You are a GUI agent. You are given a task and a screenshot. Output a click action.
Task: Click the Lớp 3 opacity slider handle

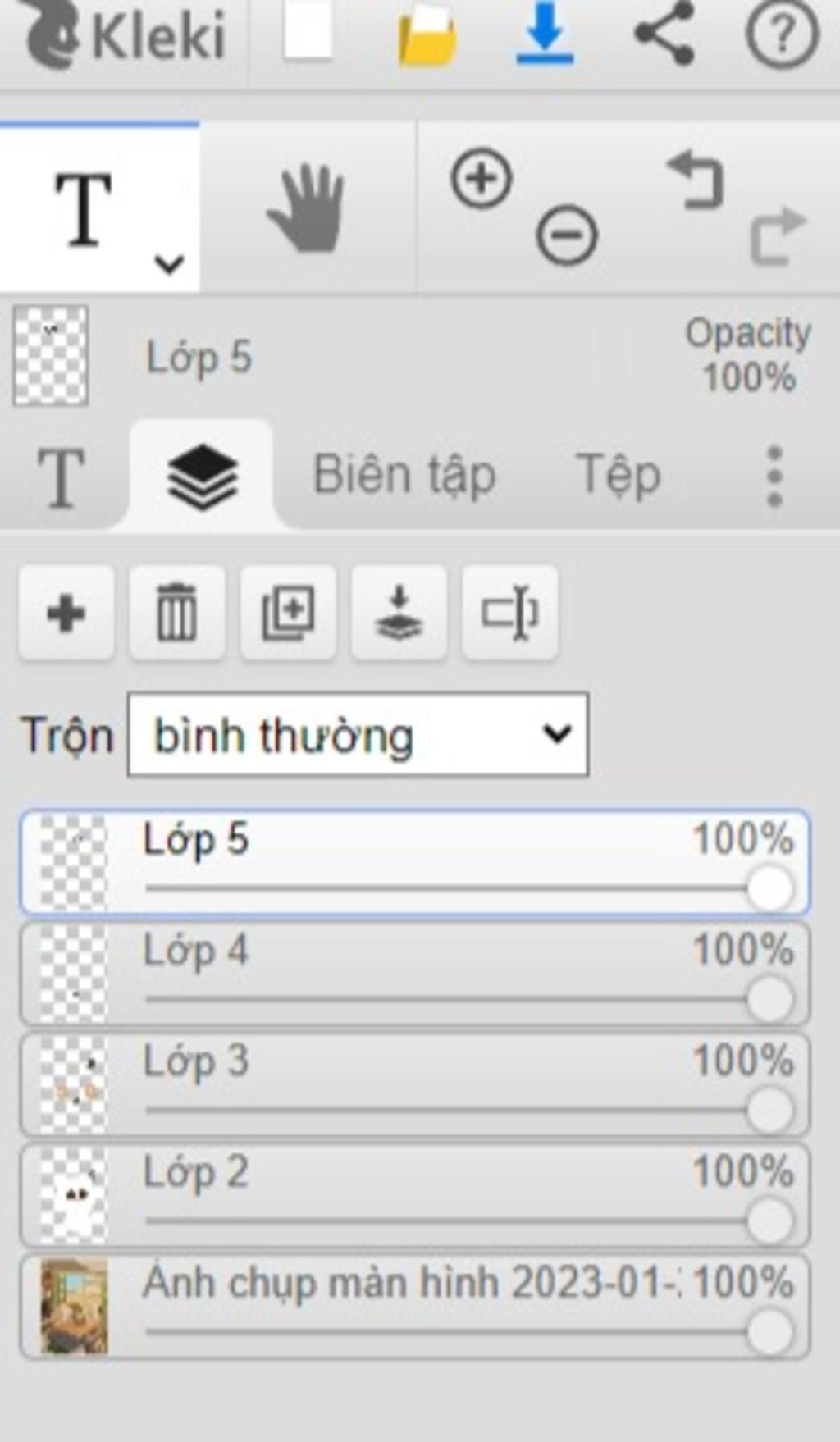[770, 1110]
